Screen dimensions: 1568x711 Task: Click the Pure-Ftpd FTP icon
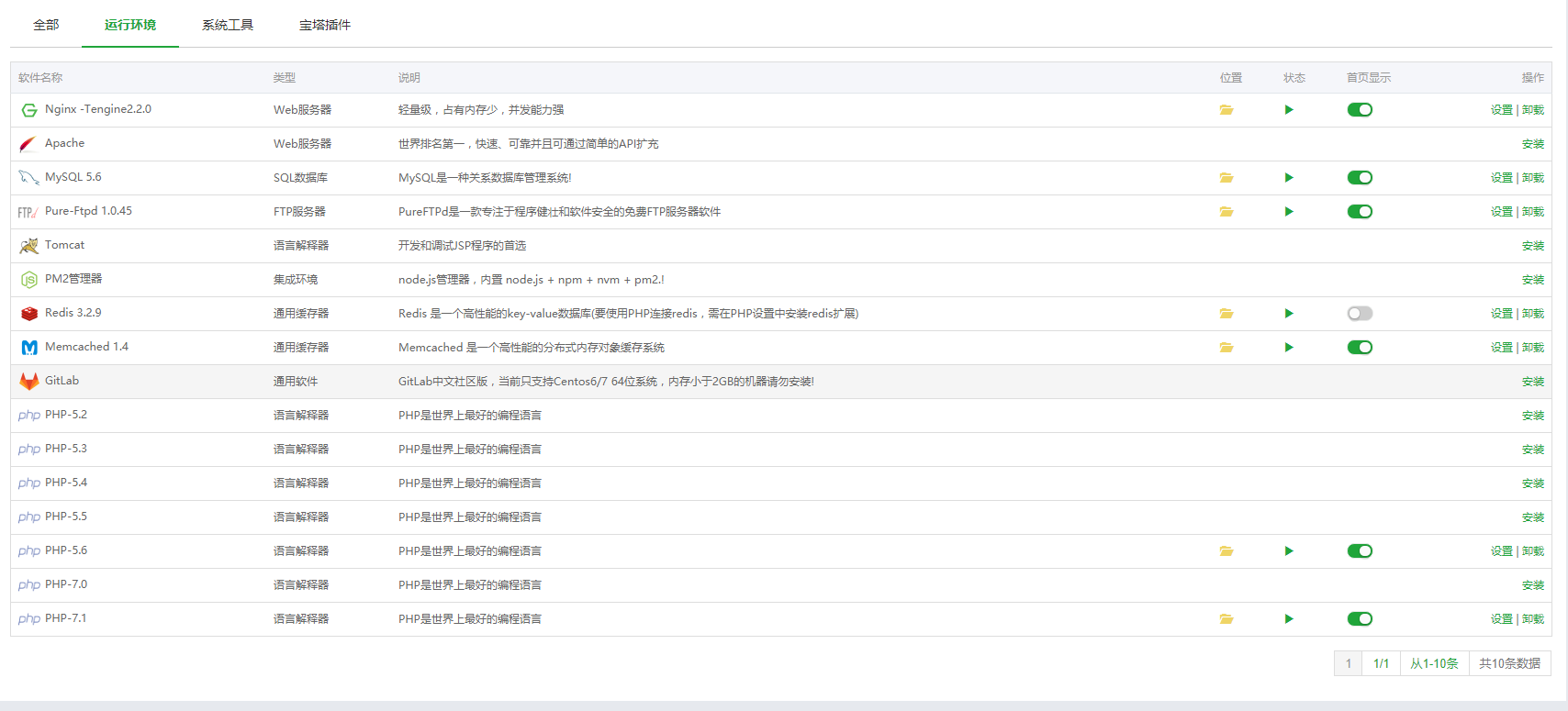[28, 213]
